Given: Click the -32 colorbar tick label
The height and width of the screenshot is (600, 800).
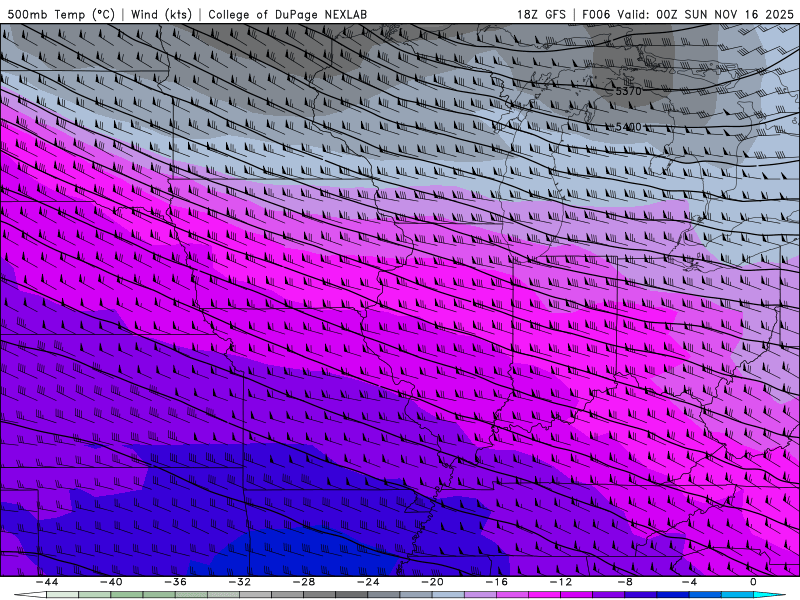Looking at the screenshot, I should pyautogui.click(x=240, y=582).
